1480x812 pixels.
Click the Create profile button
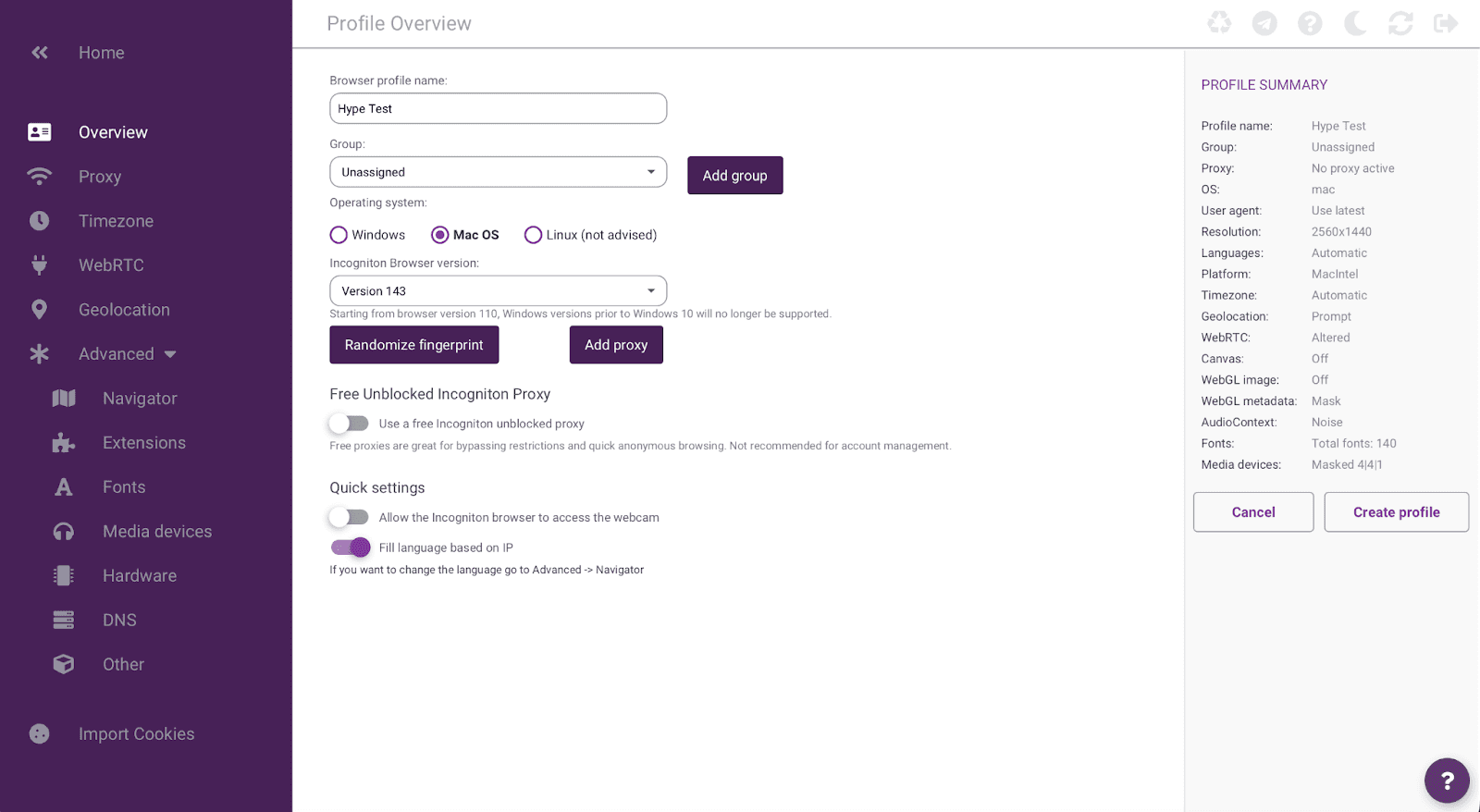point(1397,512)
